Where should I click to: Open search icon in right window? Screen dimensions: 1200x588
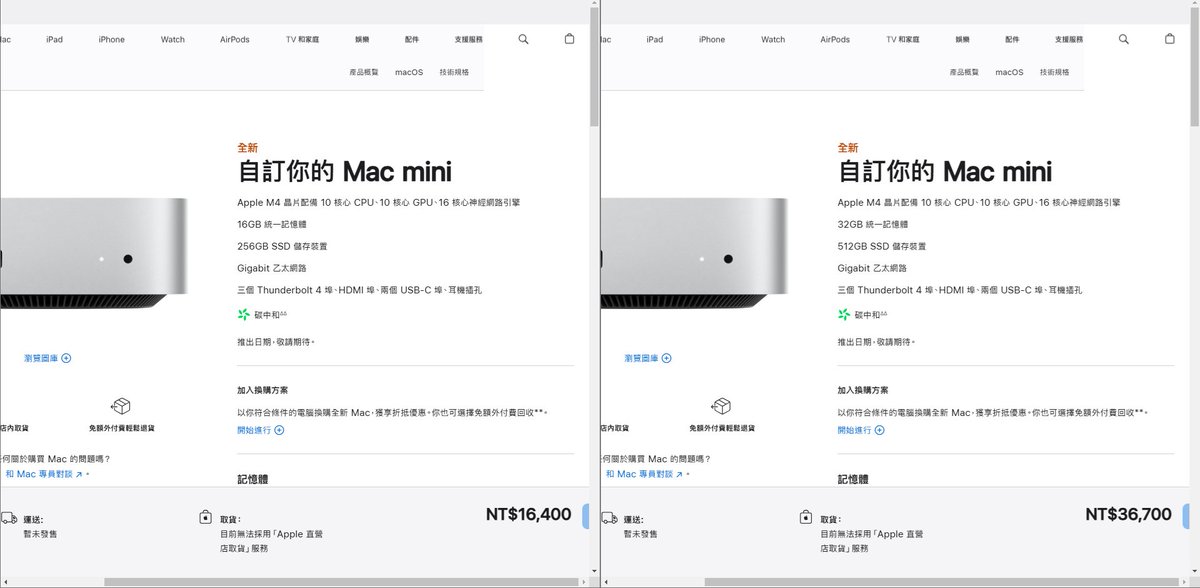tap(1123, 39)
